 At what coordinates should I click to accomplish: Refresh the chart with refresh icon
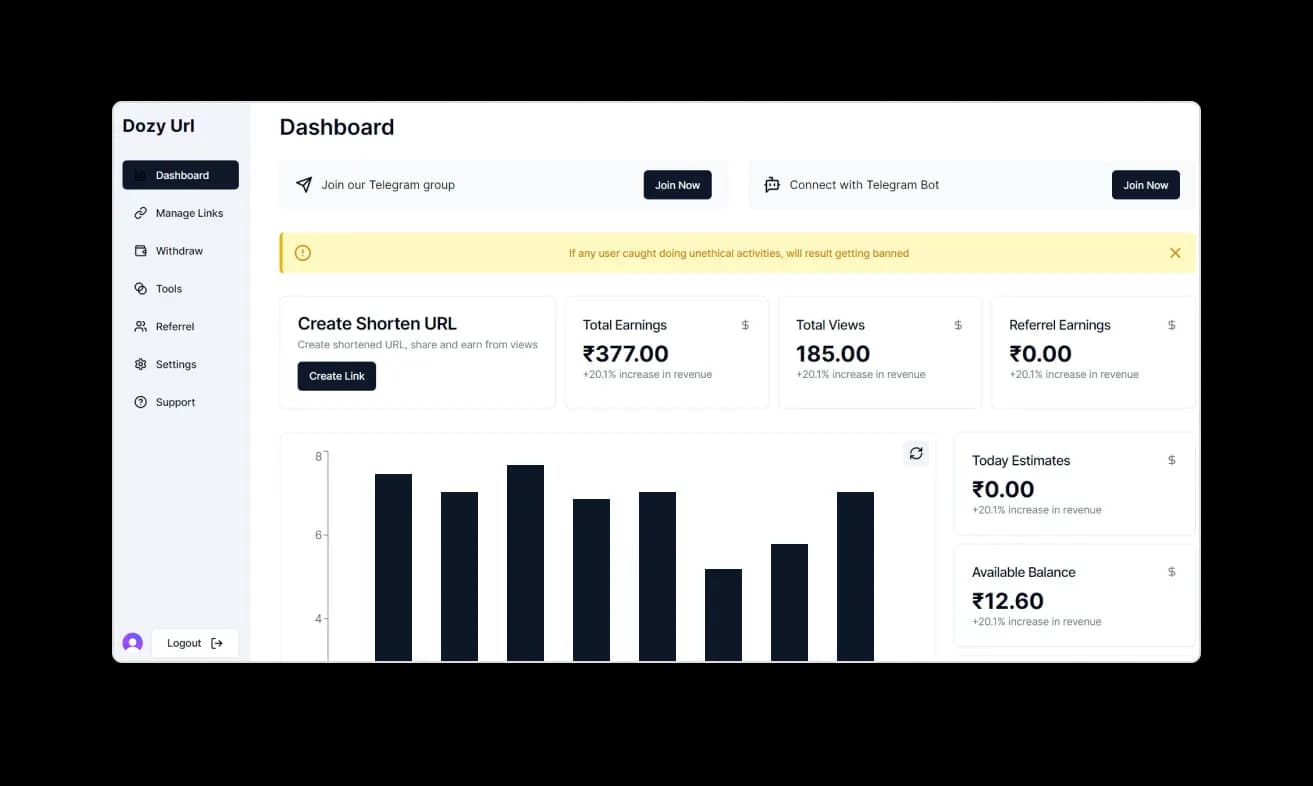click(x=916, y=453)
